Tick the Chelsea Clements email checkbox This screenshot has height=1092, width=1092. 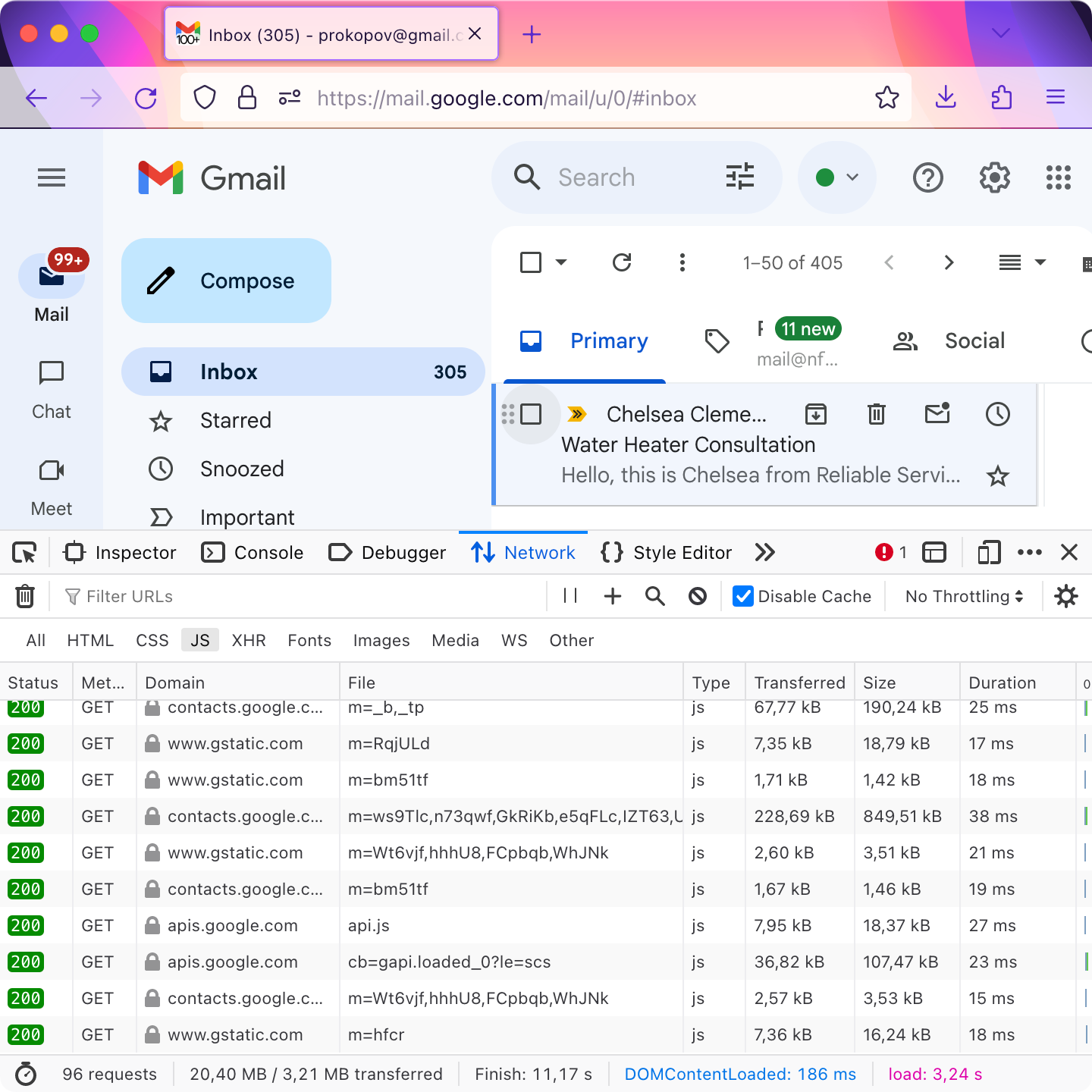pyautogui.click(x=531, y=414)
